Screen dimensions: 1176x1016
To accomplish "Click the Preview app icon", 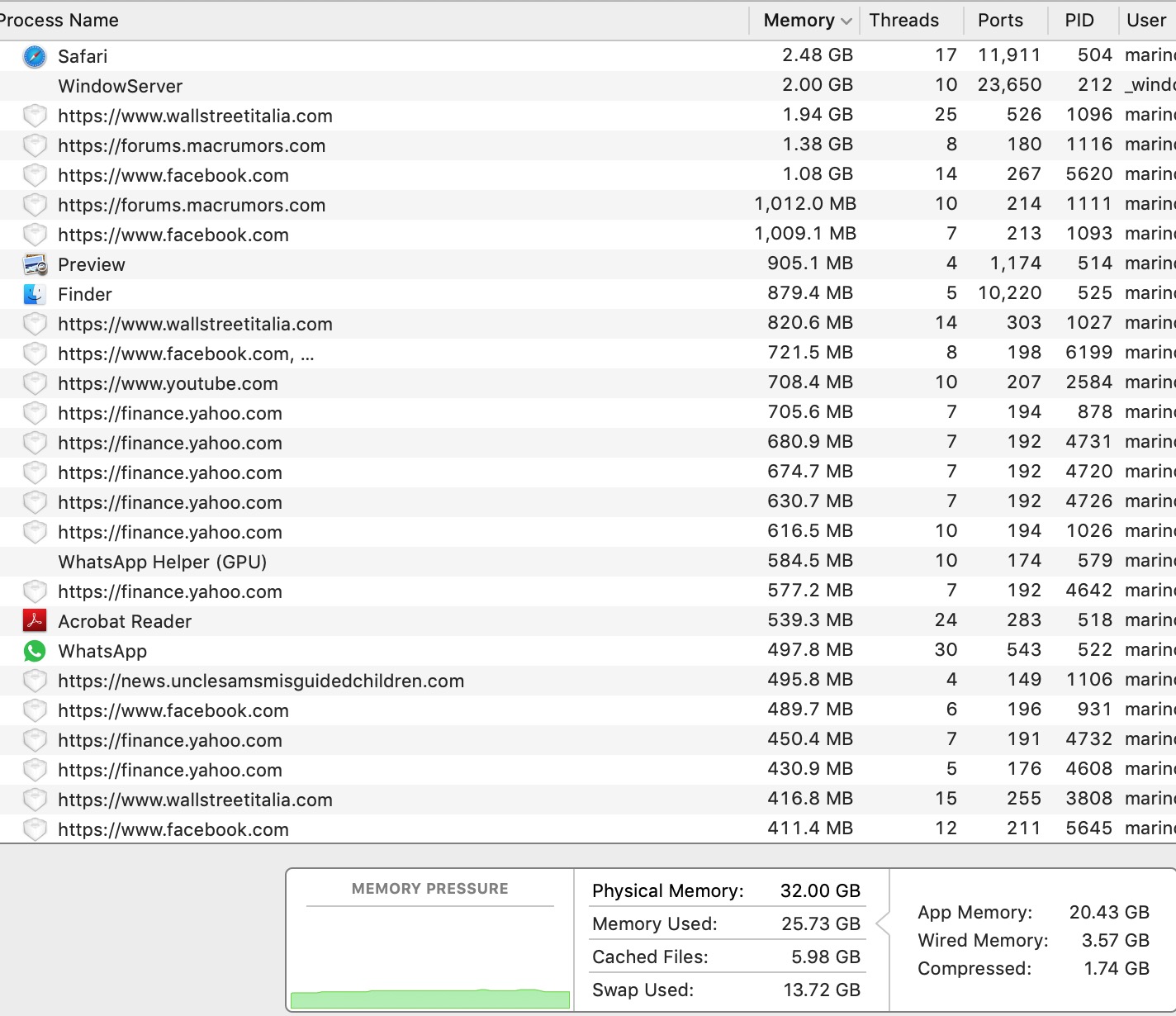I will pos(35,264).
